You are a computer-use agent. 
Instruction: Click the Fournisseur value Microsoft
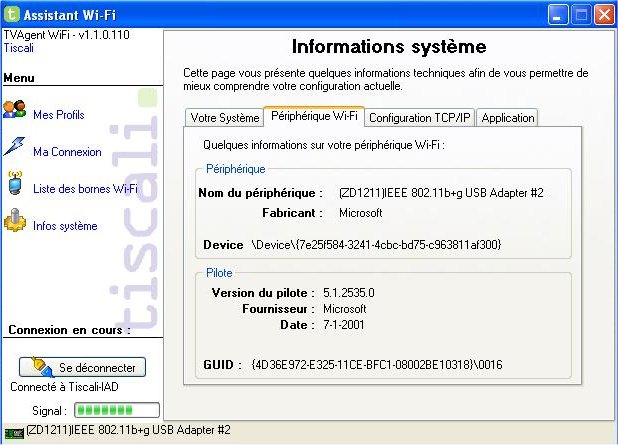click(344, 309)
